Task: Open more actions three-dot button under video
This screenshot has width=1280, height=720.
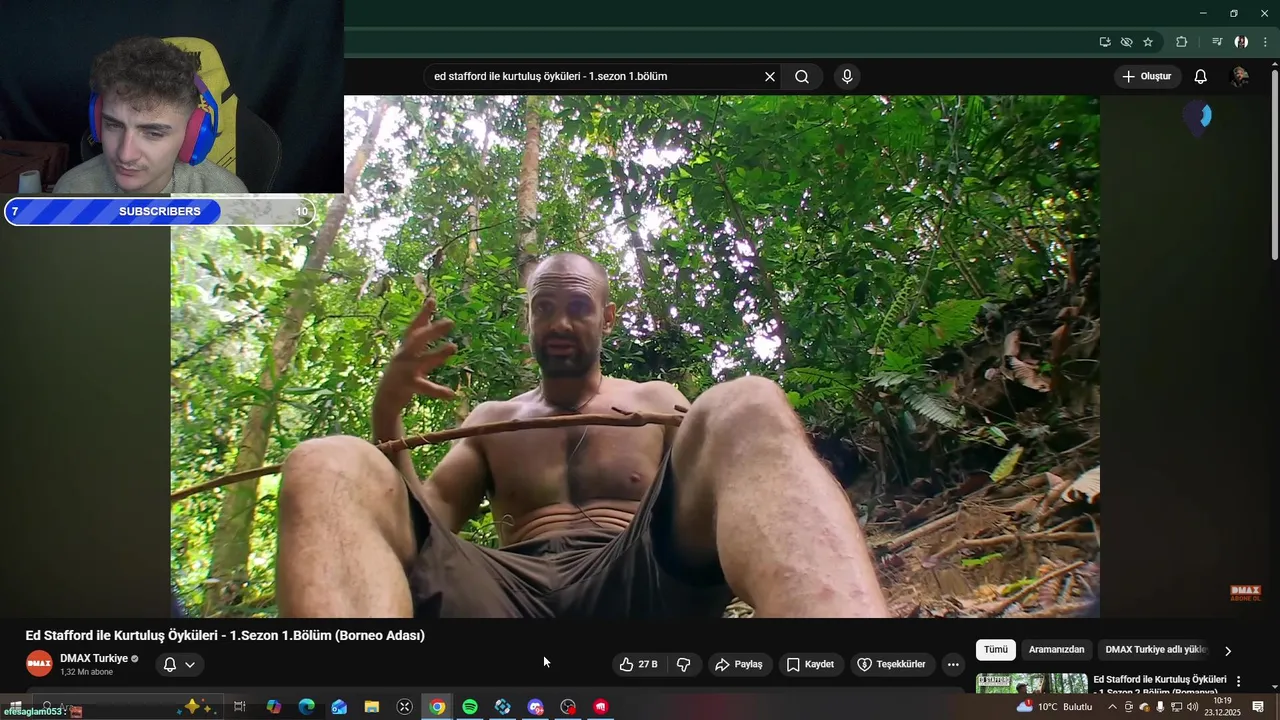Action: (x=953, y=664)
